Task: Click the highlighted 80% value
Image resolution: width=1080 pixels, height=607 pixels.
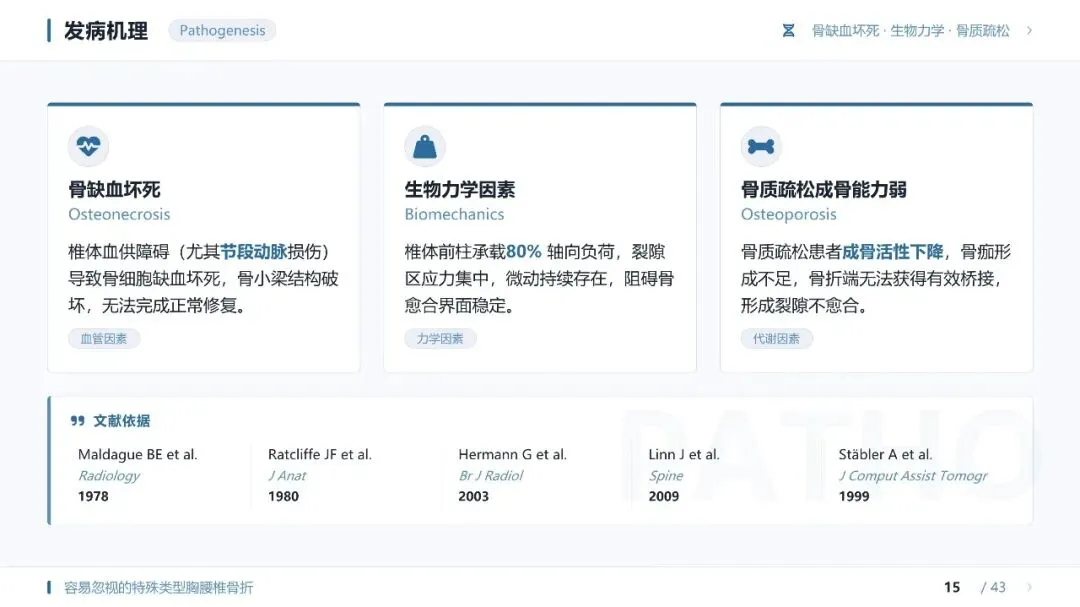Action: tap(523, 251)
